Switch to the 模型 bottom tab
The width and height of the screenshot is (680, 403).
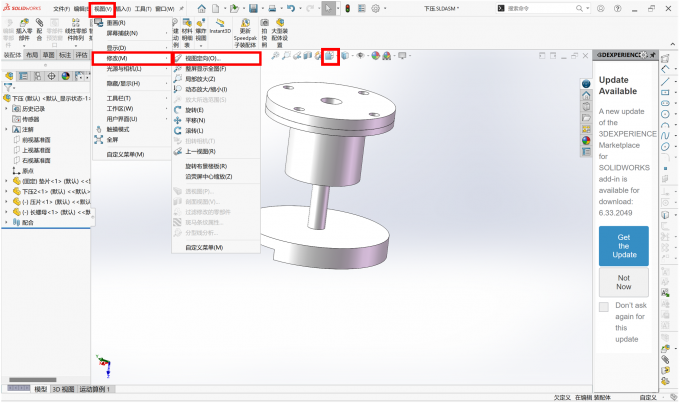point(41,389)
